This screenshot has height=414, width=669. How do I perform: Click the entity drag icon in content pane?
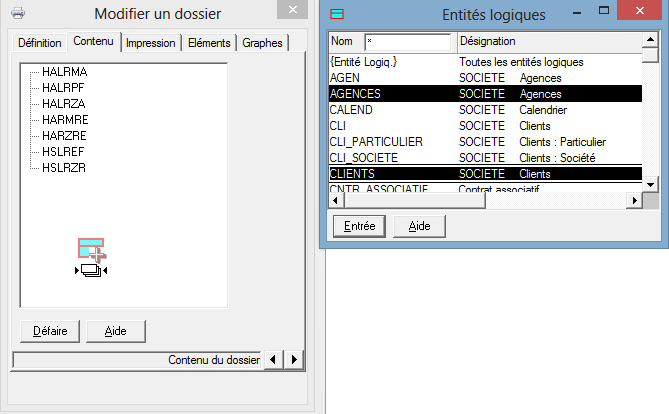(x=91, y=250)
